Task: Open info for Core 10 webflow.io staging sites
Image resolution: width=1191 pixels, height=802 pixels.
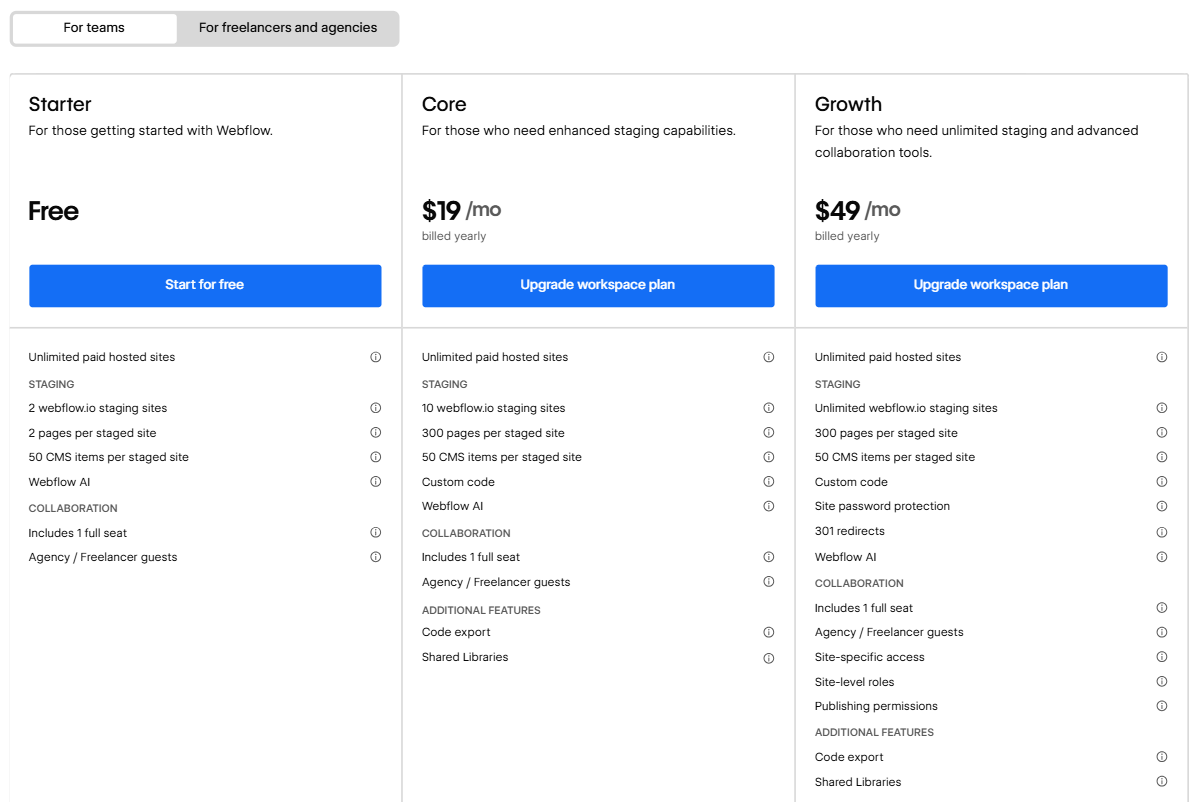Action: [x=769, y=408]
